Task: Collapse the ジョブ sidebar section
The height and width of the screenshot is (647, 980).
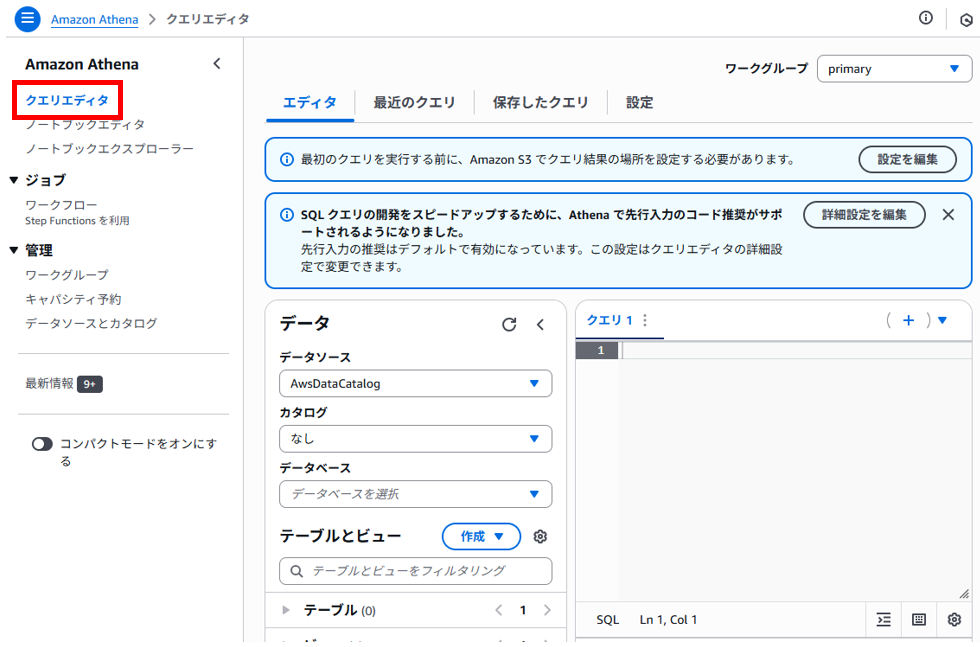Action: coord(14,180)
